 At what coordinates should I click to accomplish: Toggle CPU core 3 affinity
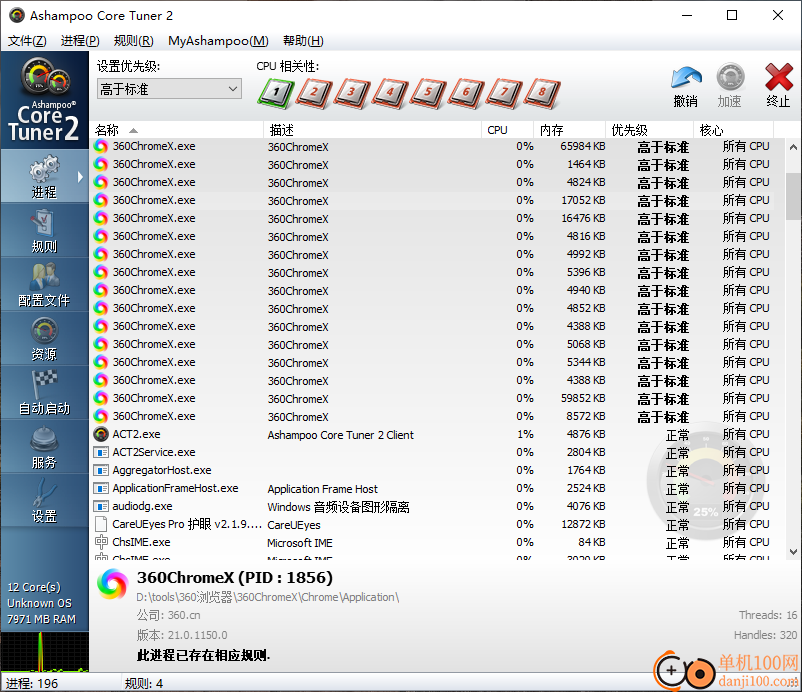tap(352, 93)
